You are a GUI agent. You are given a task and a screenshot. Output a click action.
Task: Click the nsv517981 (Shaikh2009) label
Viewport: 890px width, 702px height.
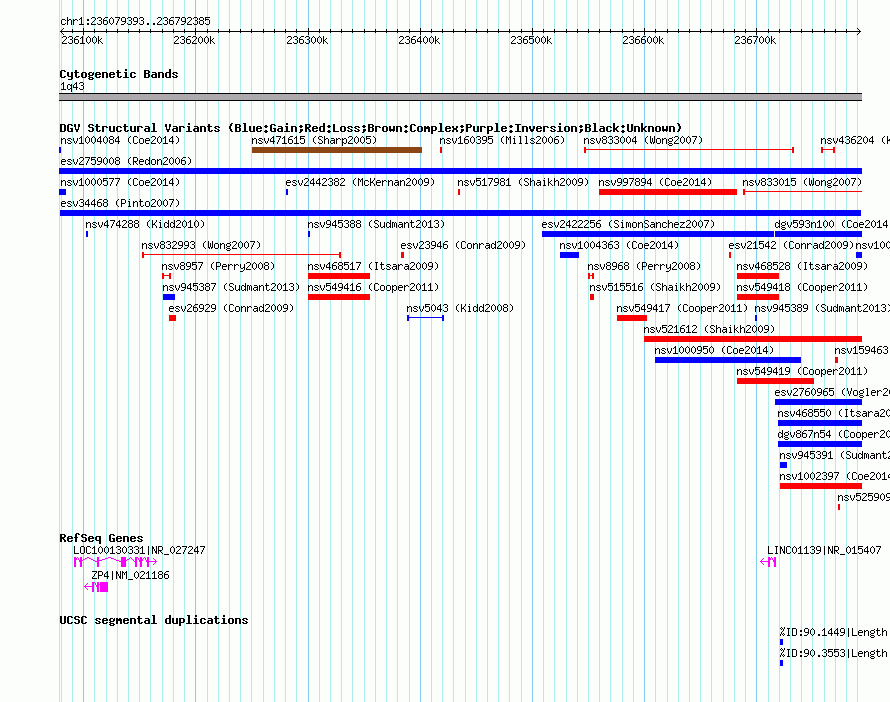(x=523, y=182)
